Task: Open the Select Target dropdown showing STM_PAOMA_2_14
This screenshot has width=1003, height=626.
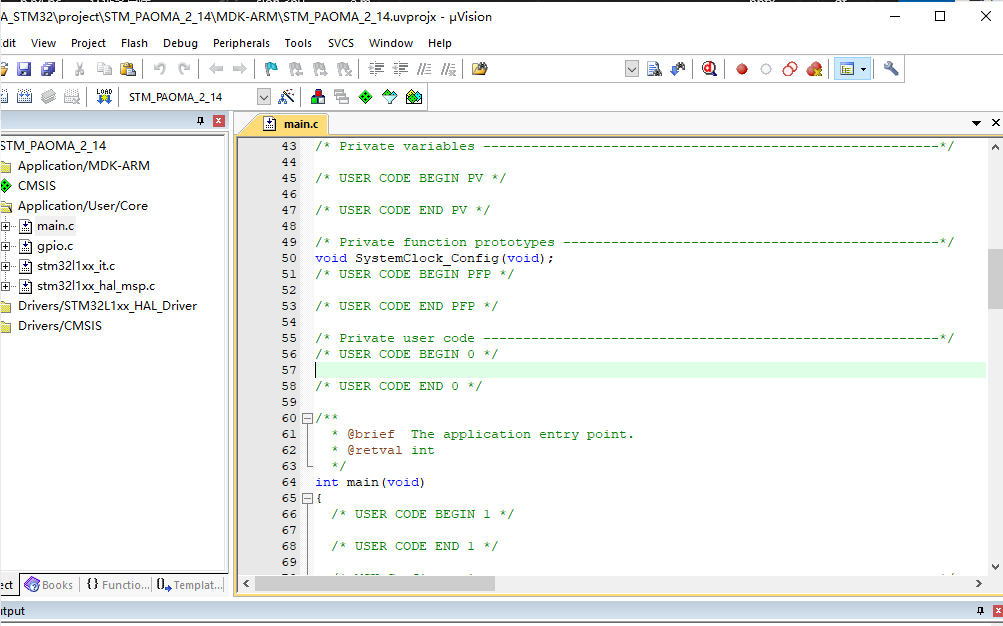Action: [263, 96]
